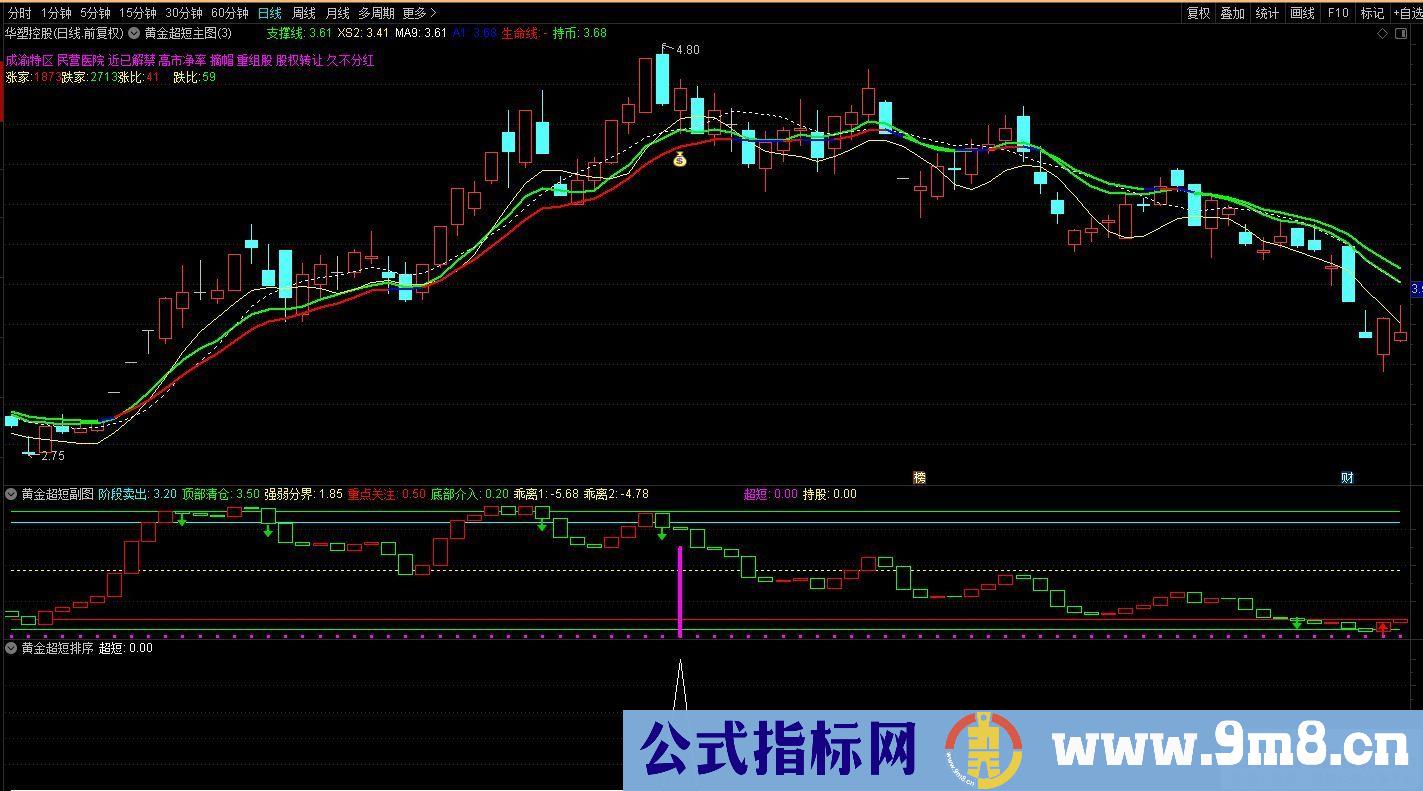Image resolution: width=1423 pixels, height=791 pixels.
Task: Click the 民营医院 concept tag
Action: pos(80,61)
